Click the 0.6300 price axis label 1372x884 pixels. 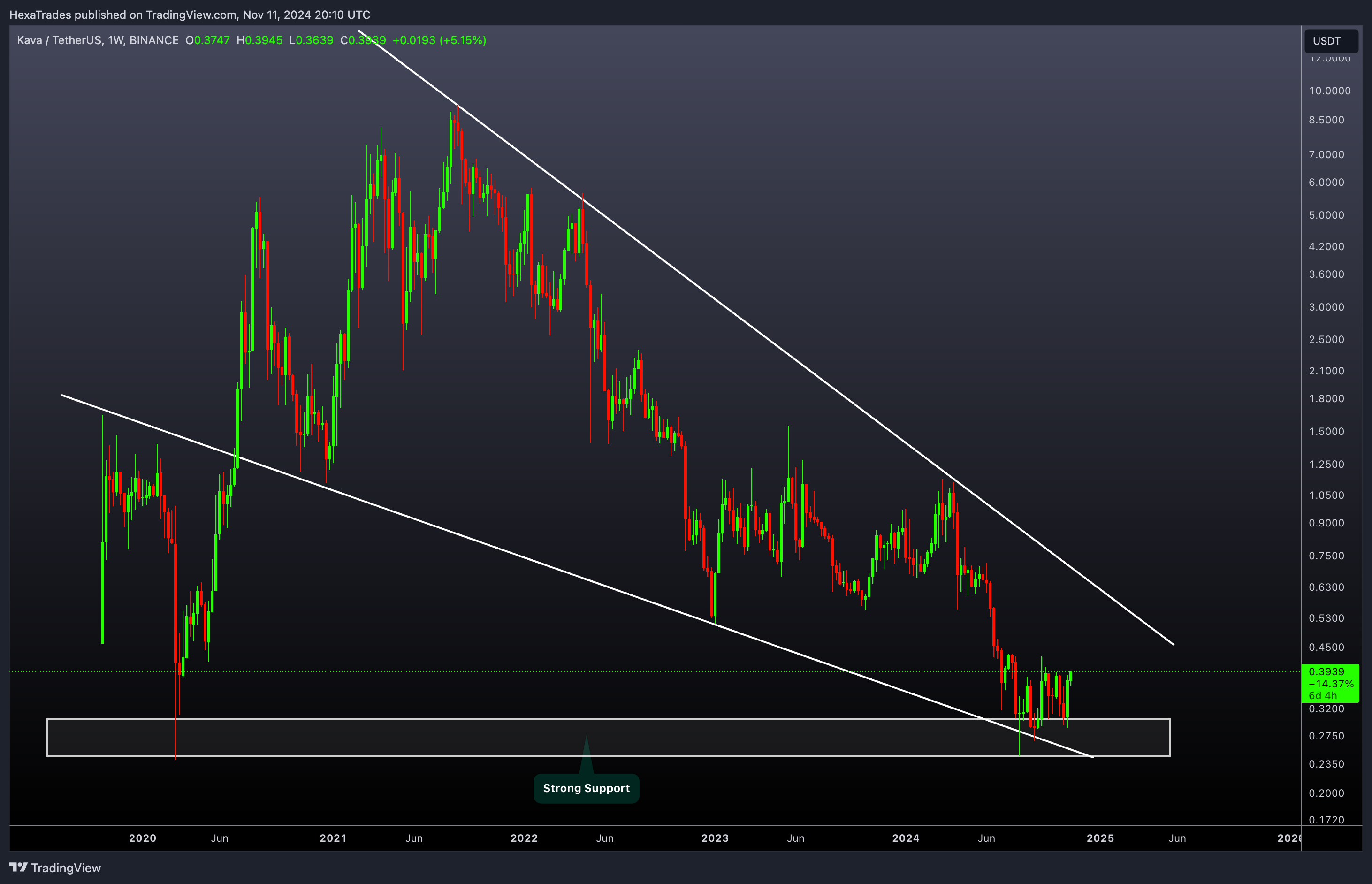[1326, 587]
